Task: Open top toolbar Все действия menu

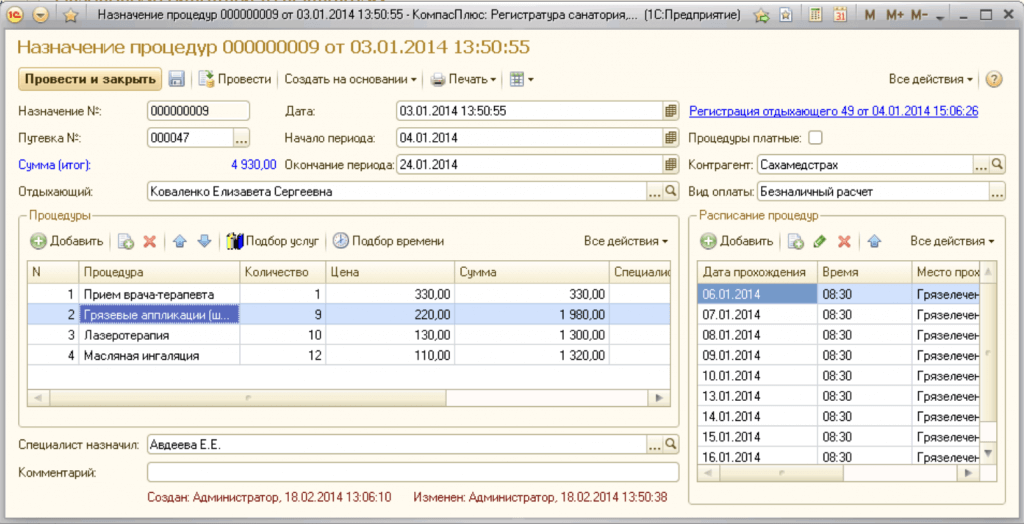Action: point(931,79)
